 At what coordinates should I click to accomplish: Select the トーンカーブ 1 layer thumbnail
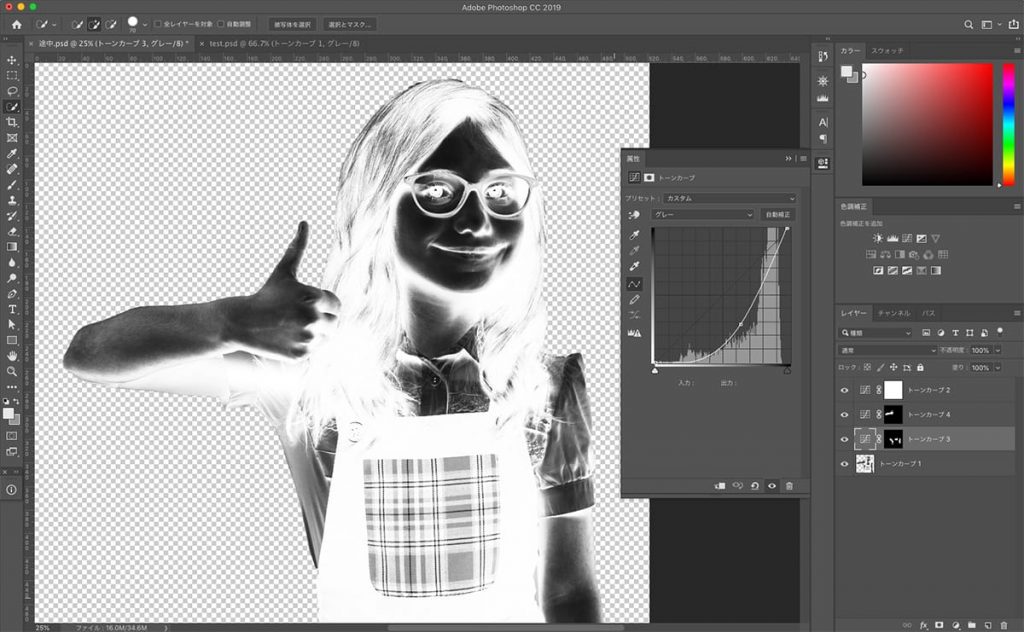click(865, 464)
